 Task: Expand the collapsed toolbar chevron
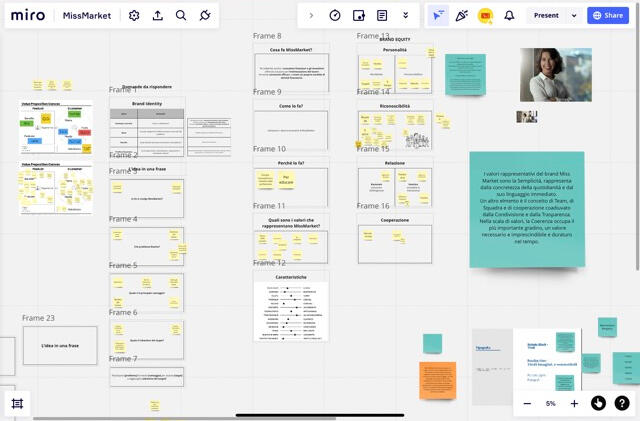click(311, 16)
